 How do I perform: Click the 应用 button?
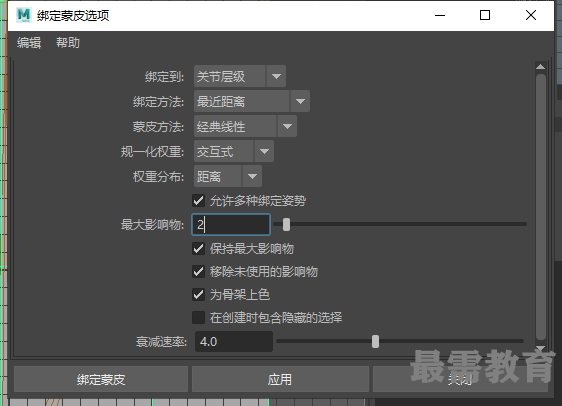point(280,379)
